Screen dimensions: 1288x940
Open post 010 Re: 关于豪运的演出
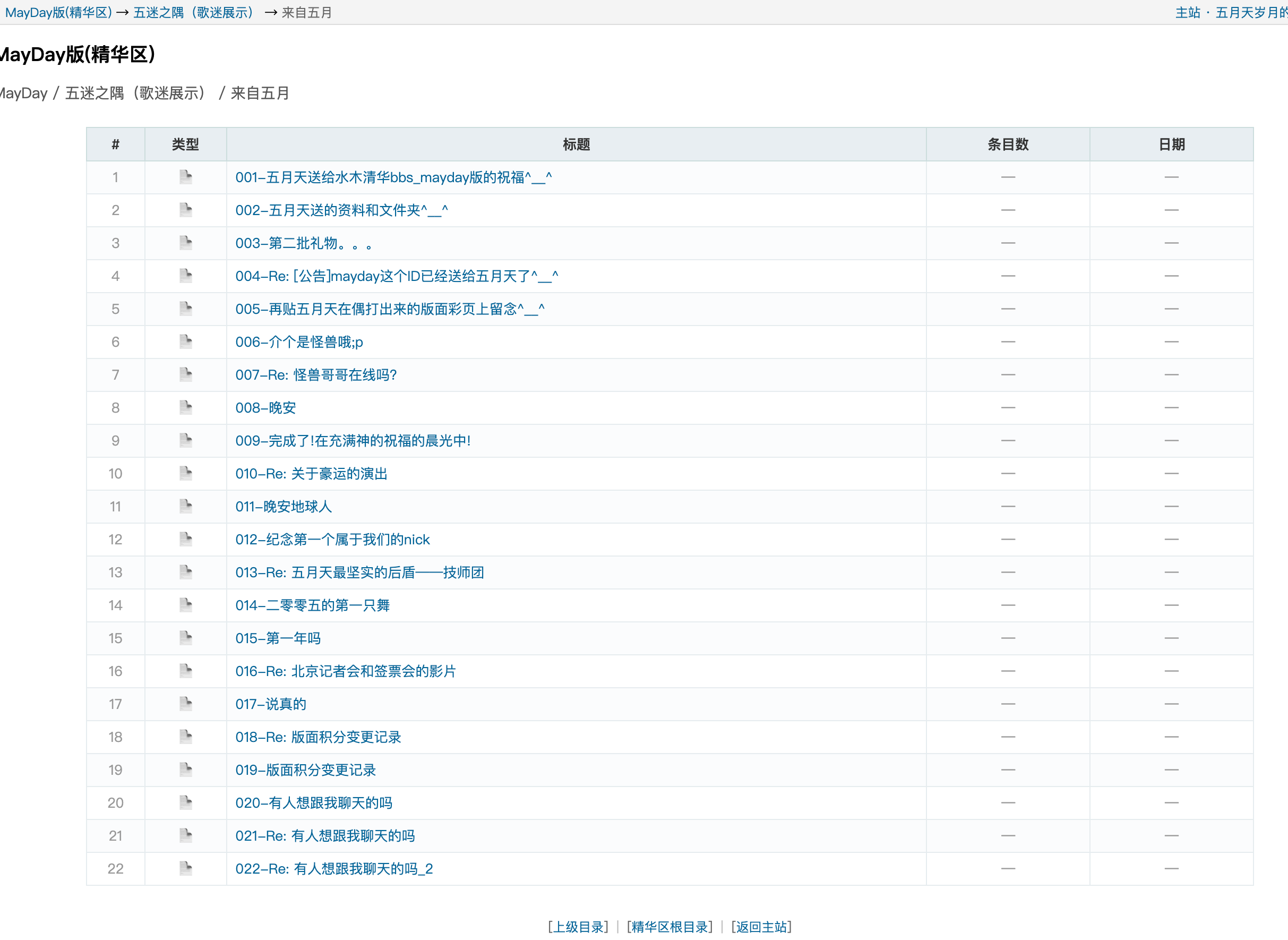(312, 474)
